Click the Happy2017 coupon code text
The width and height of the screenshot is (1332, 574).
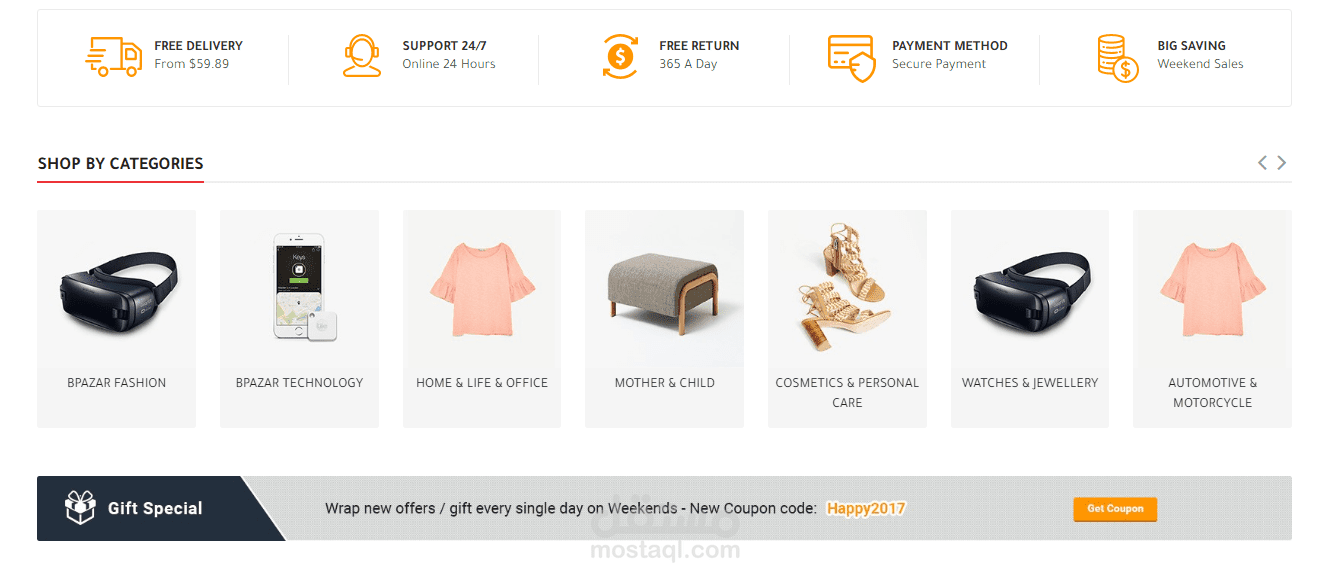click(866, 508)
